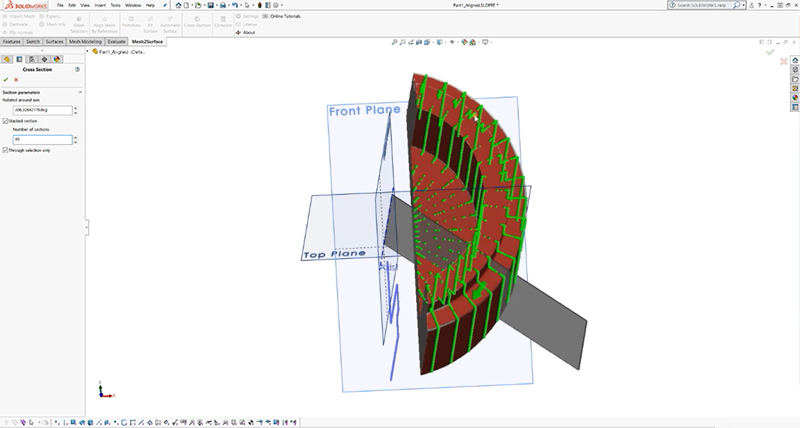Click the Edit Appearance color icon
800x428 pixels.
(x=464, y=42)
